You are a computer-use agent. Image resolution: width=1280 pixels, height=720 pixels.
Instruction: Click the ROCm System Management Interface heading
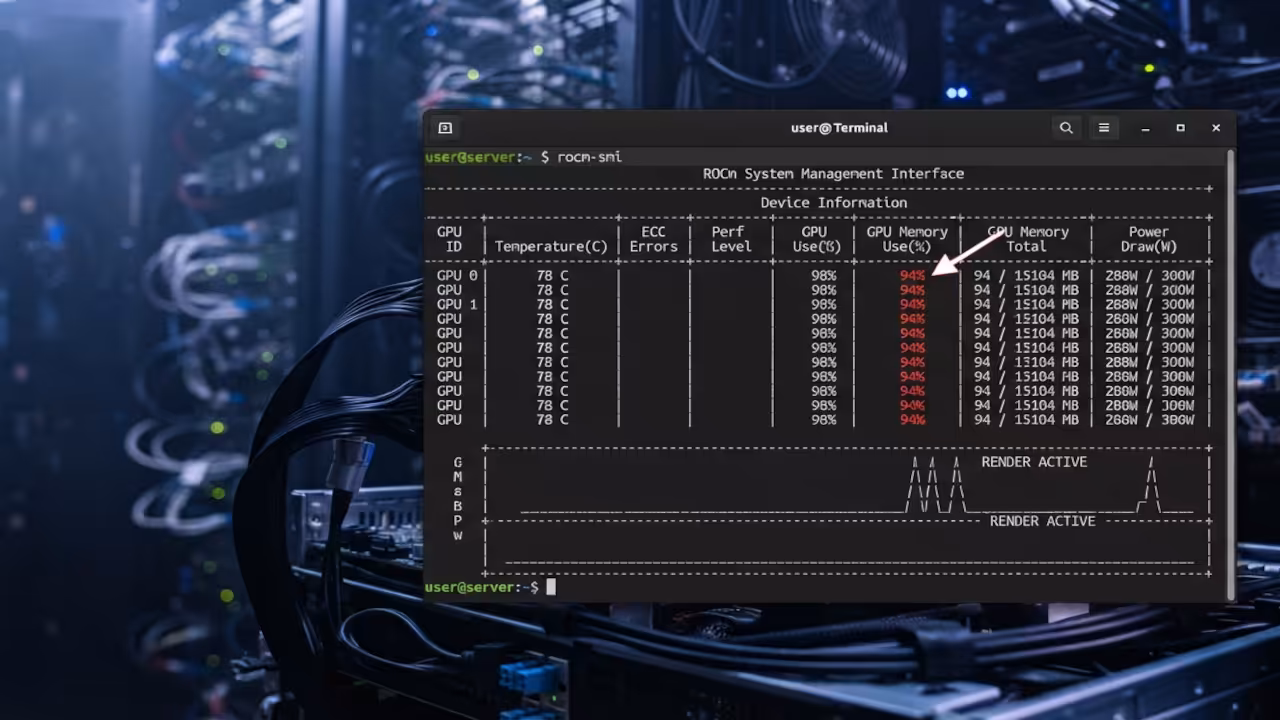click(833, 174)
